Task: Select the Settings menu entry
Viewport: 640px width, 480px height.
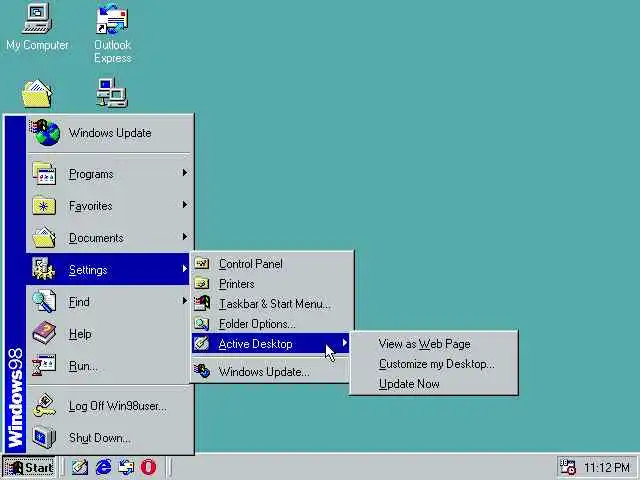Action: (109, 269)
